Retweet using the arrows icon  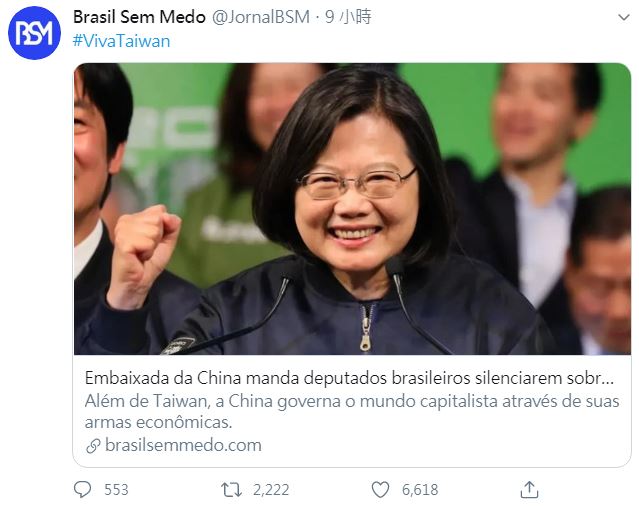pos(231,489)
